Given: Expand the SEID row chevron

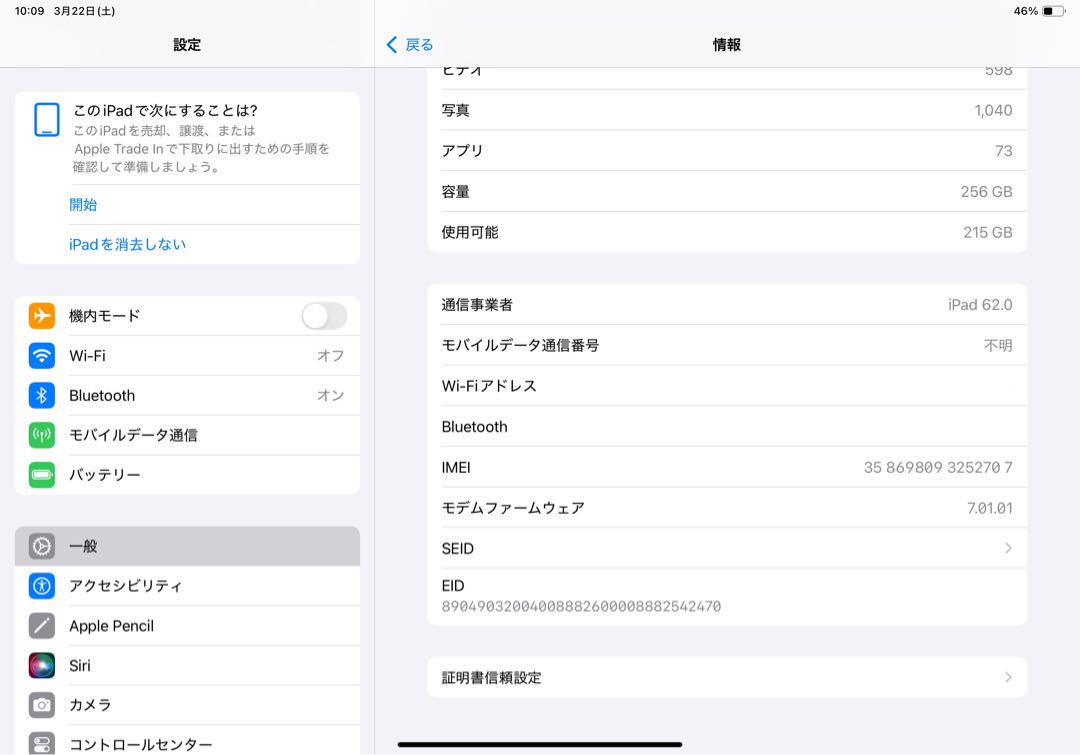Looking at the screenshot, I should pos(1008,548).
